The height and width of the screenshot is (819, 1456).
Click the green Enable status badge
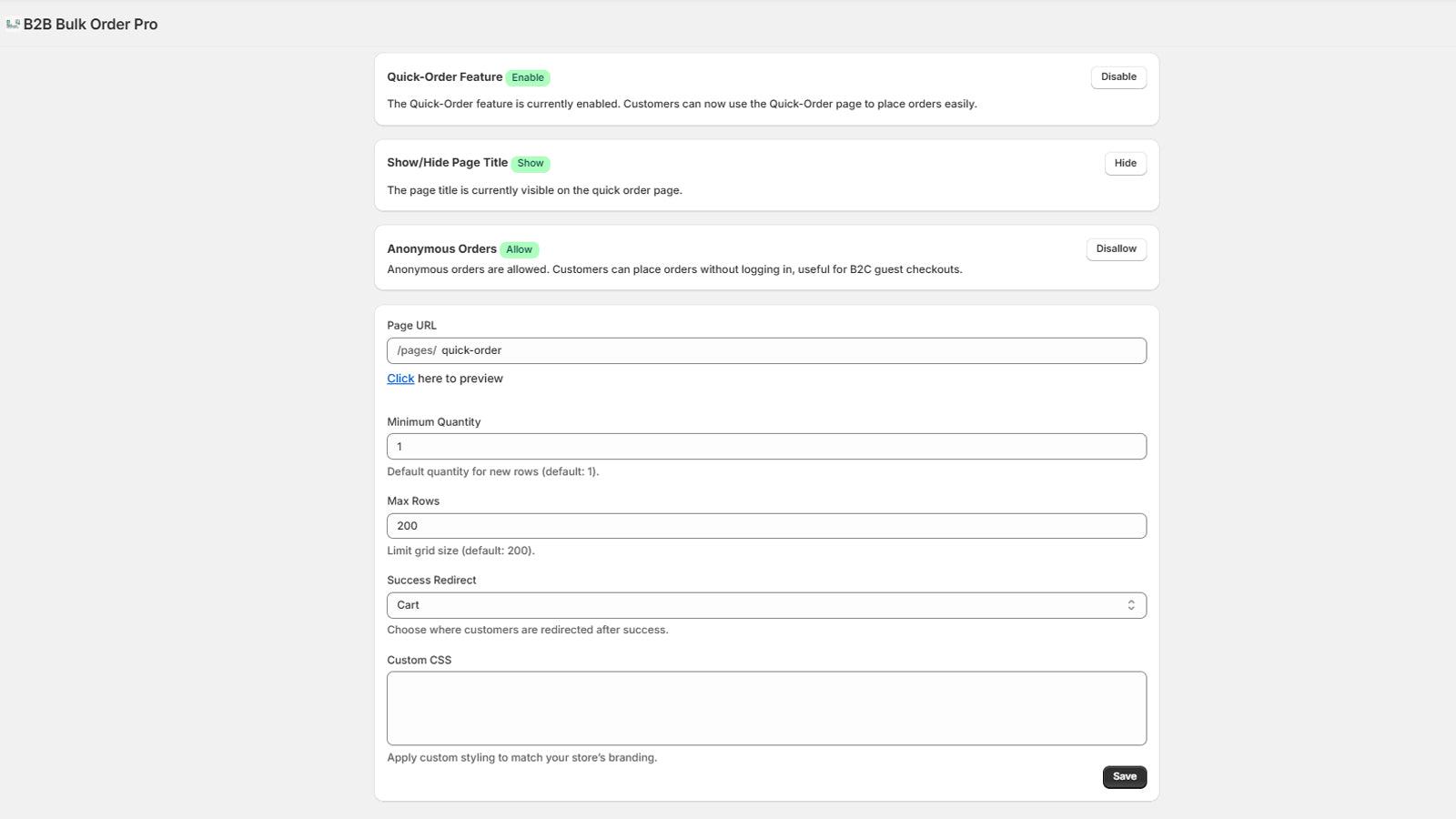click(x=528, y=77)
